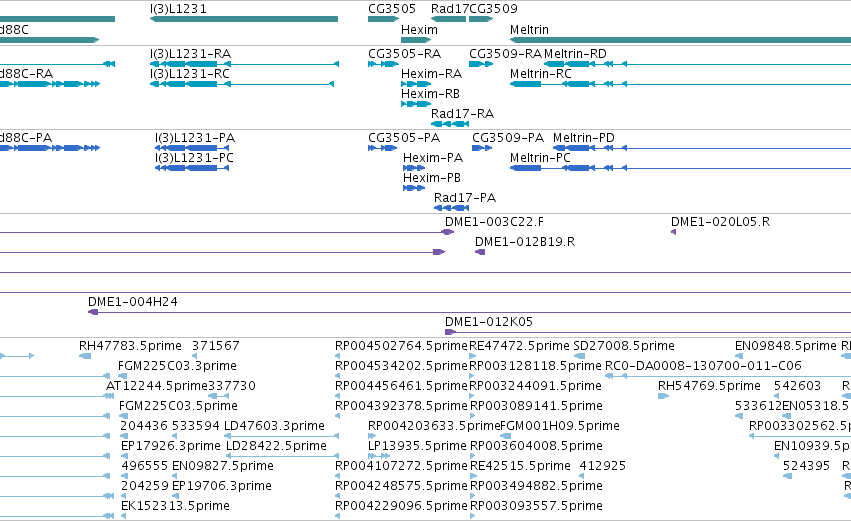
Task: Select the LD47603.3prime EST label
Action: (275, 426)
